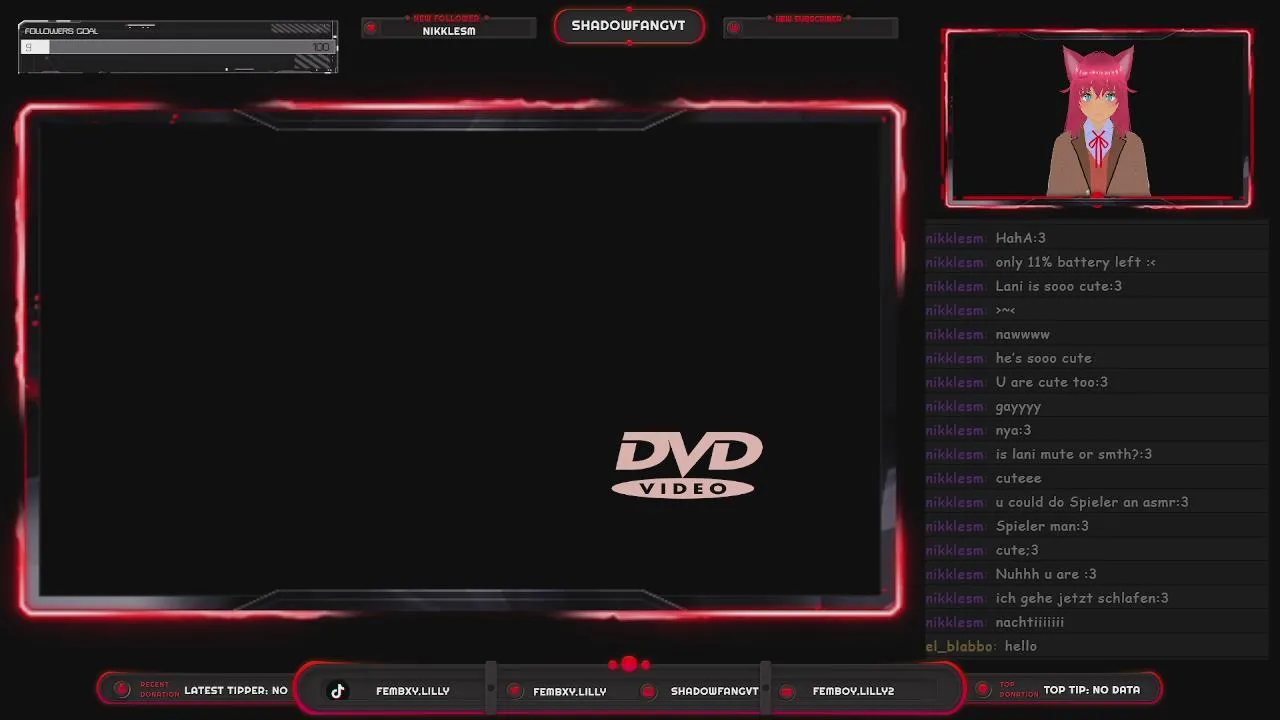Click chat message 'nawwww'
Screen dimensions: 1280x720
[x=1022, y=334]
